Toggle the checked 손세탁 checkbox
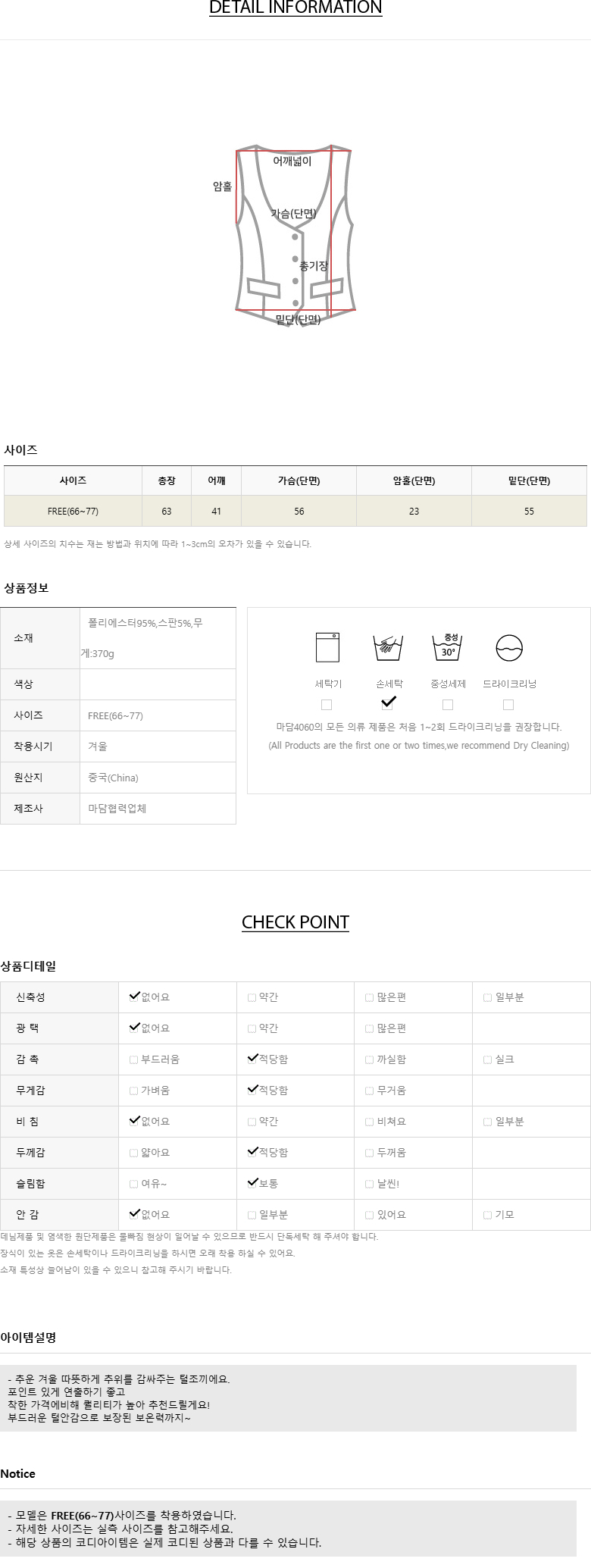 point(388,704)
